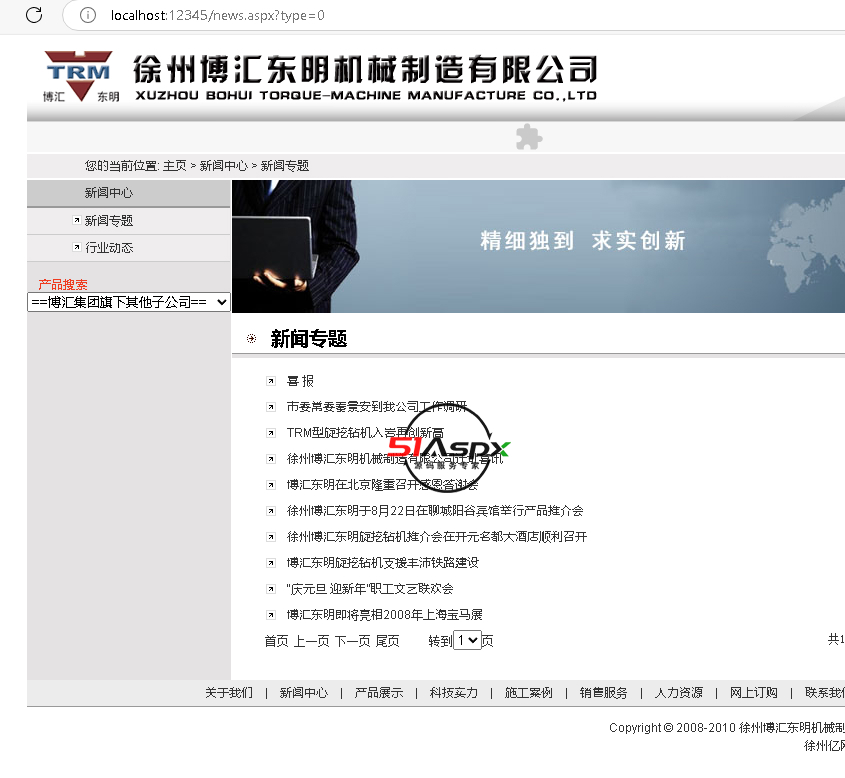Click arrow icon beside 上海宝马展 article
The height and width of the screenshot is (778, 845).
271,615
